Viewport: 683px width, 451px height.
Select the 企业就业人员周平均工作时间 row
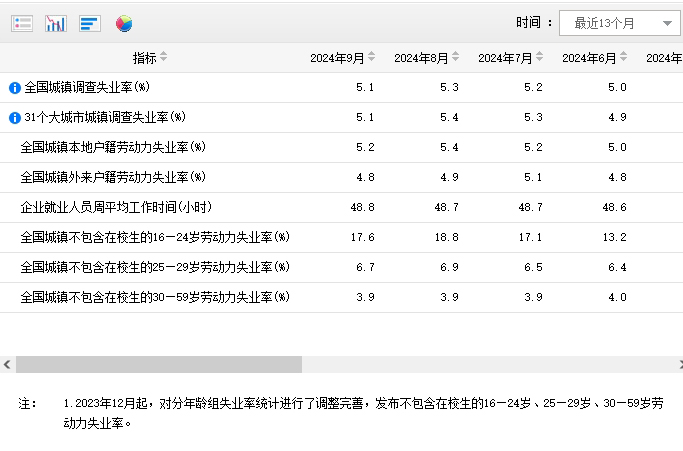click(x=116, y=207)
